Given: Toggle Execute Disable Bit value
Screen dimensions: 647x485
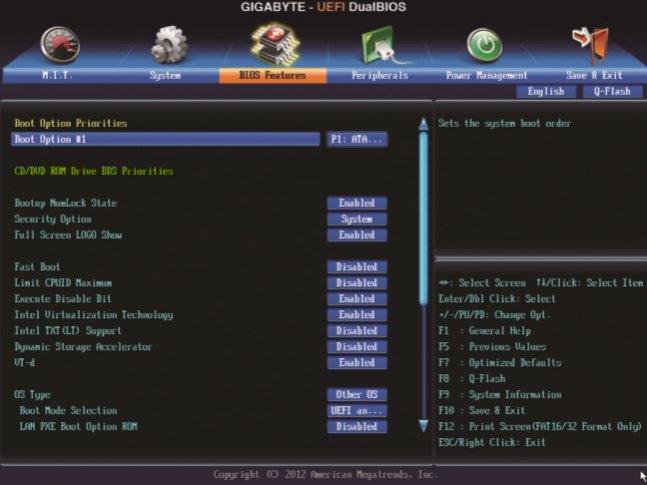Looking at the screenshot, I should pos(357,299).
